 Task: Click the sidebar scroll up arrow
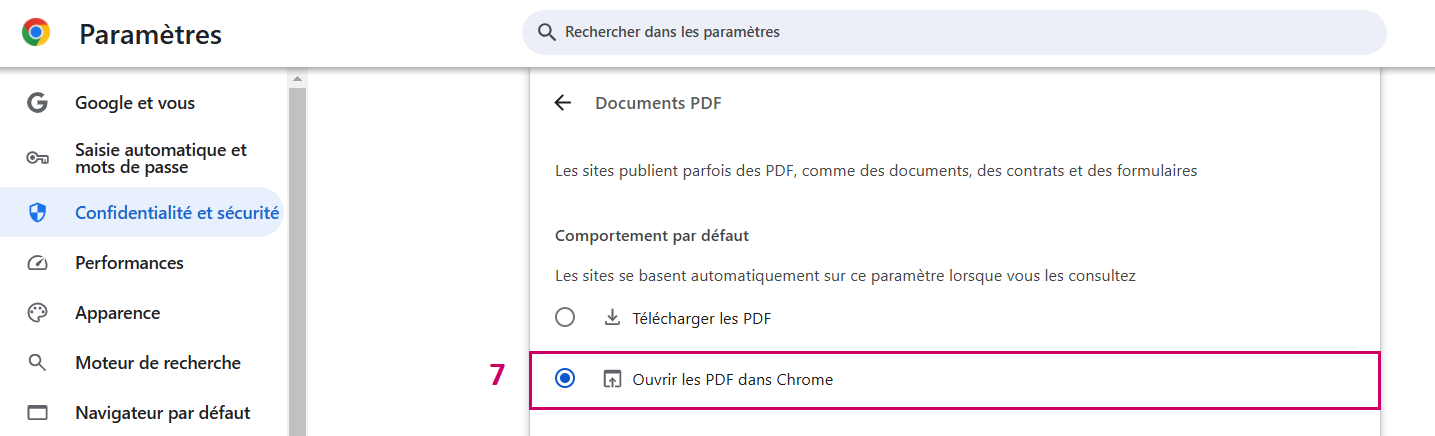click(x=297, y=78)
